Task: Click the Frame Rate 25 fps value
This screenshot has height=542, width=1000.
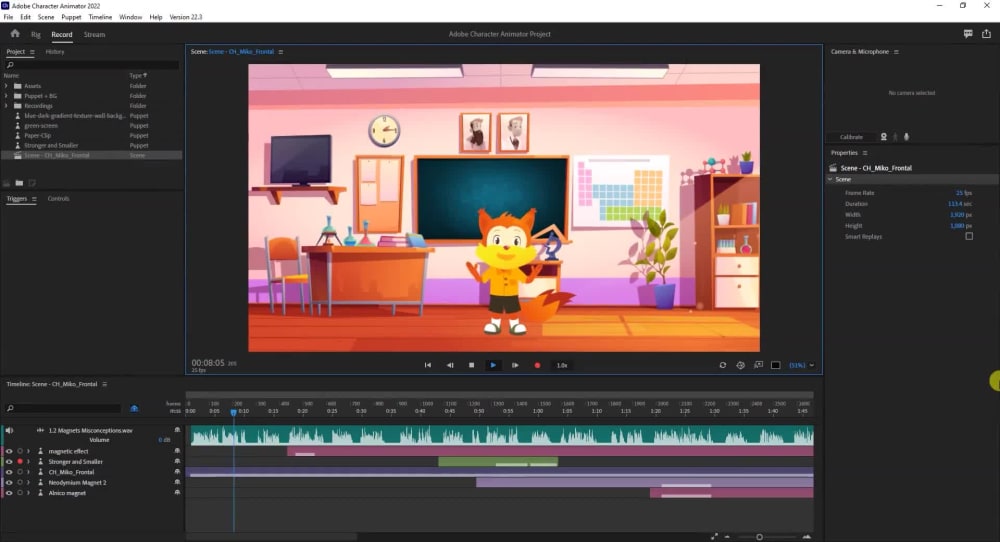Action: pyautogui.click(x=964, y=193)
